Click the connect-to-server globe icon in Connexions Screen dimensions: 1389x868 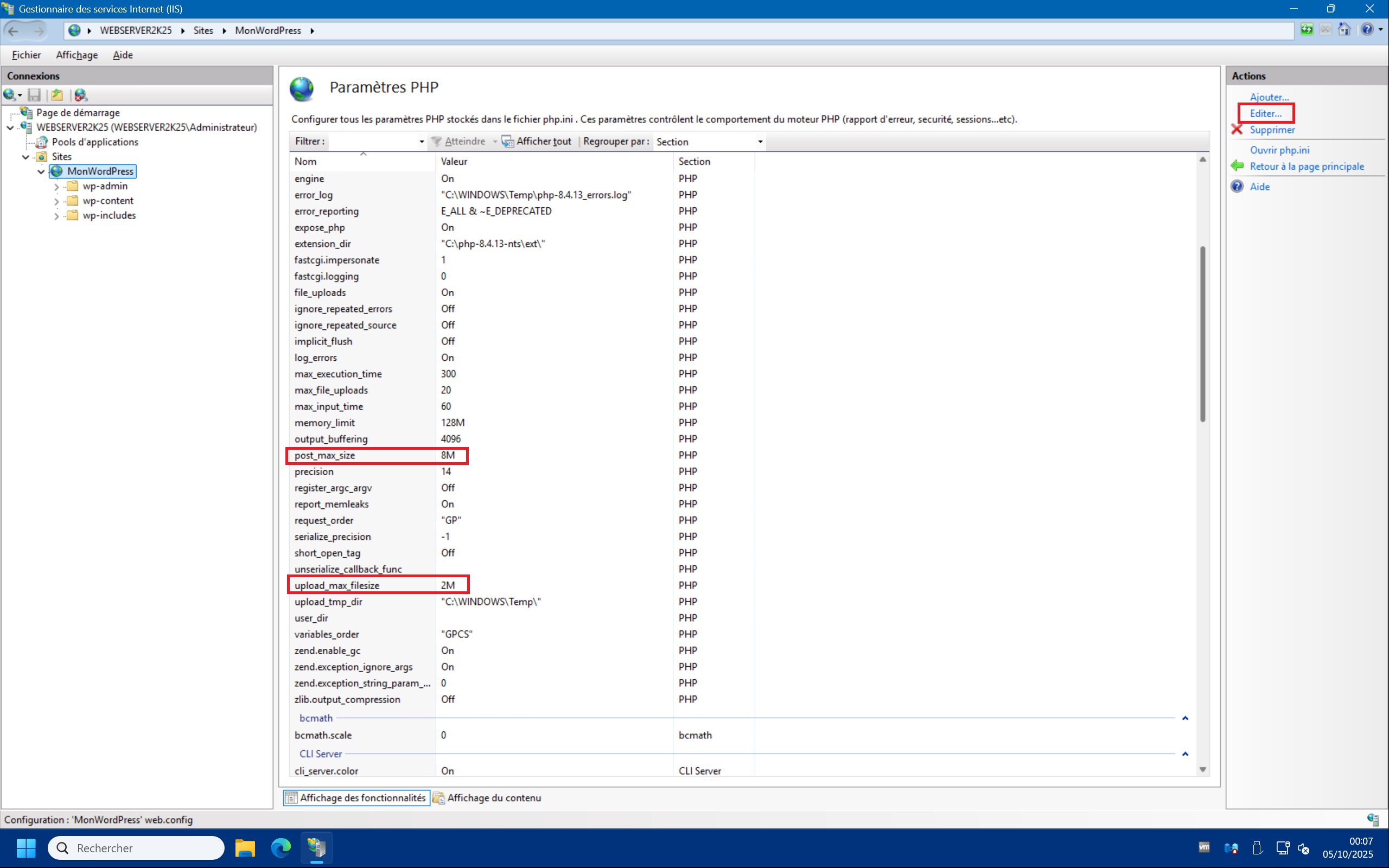coord(10,95)
